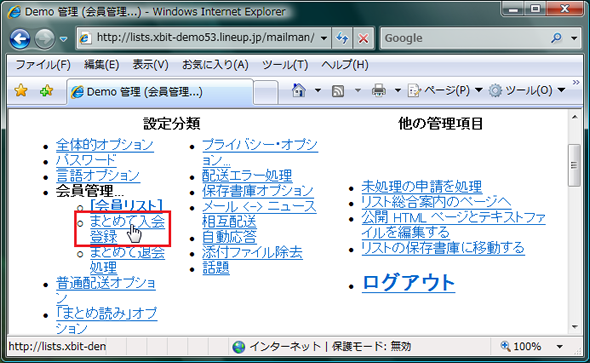Click the Internet Explorer title bar icon
The height and width of the screenshot is (363, 590).
pyautogui.click(x=14, y=12)
